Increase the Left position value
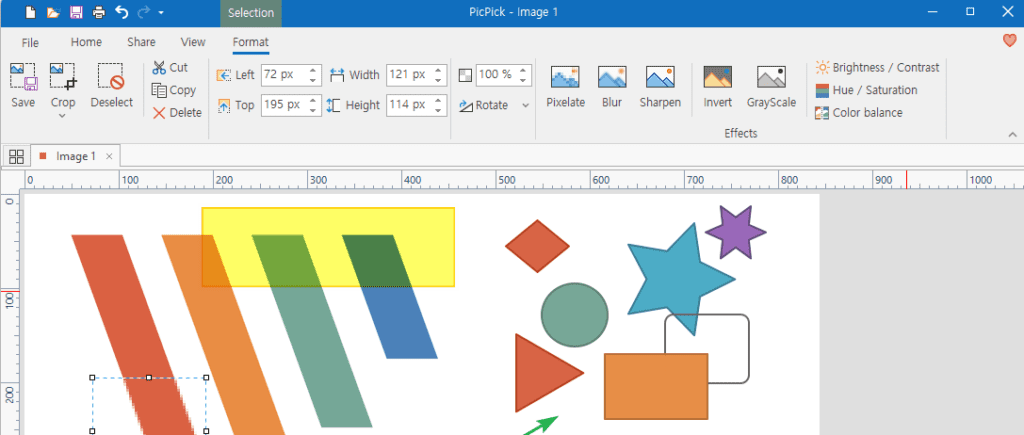 click(313, 70)
